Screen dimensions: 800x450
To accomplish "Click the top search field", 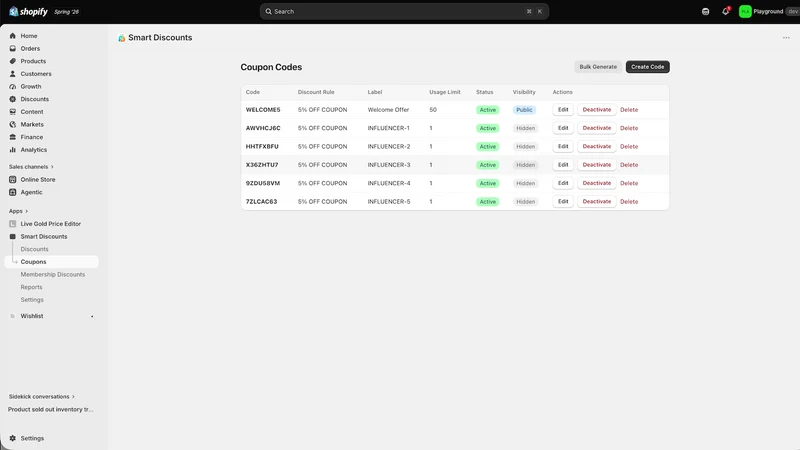I will point(404,11).
